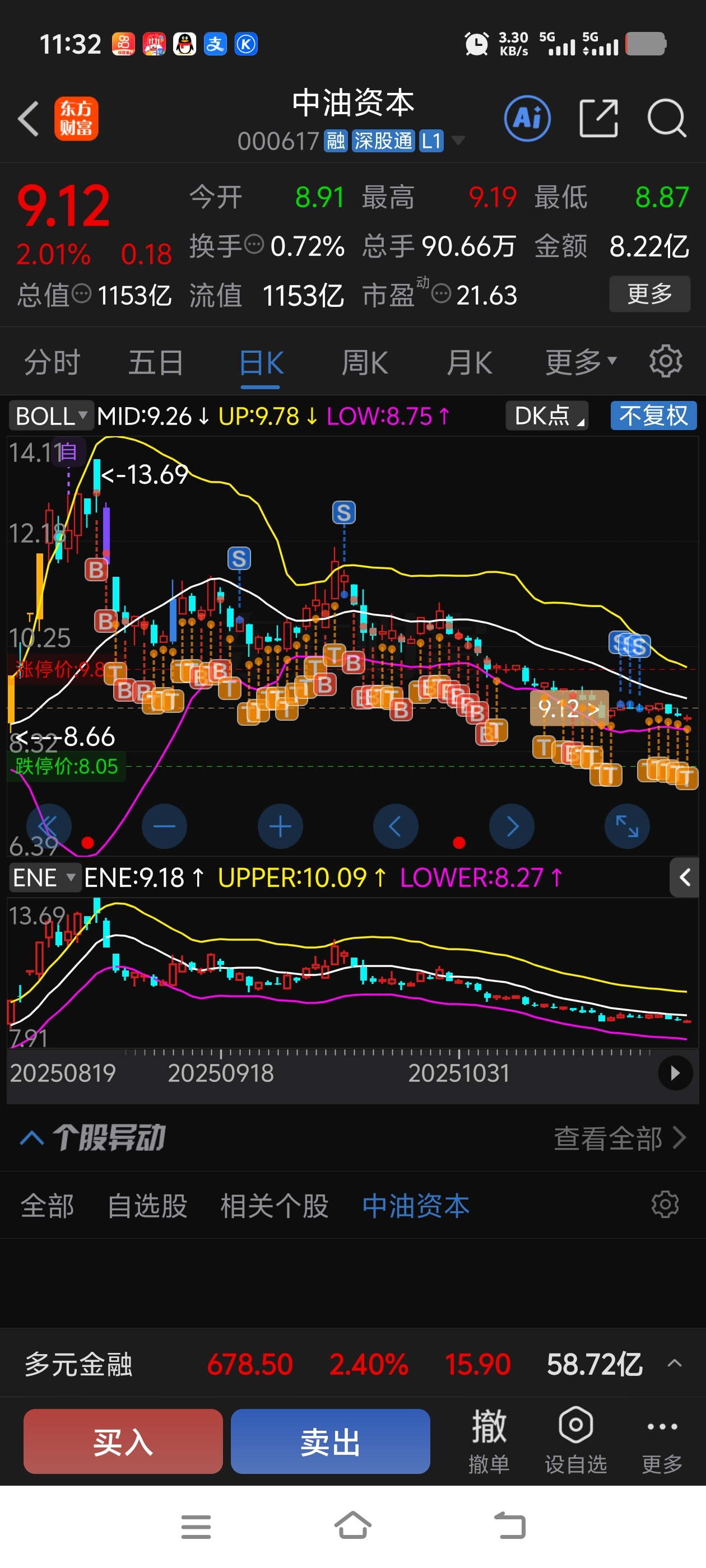Open the 东方财富 orange logo
This screenshot has width=706, height=1568.
(76, 118)
